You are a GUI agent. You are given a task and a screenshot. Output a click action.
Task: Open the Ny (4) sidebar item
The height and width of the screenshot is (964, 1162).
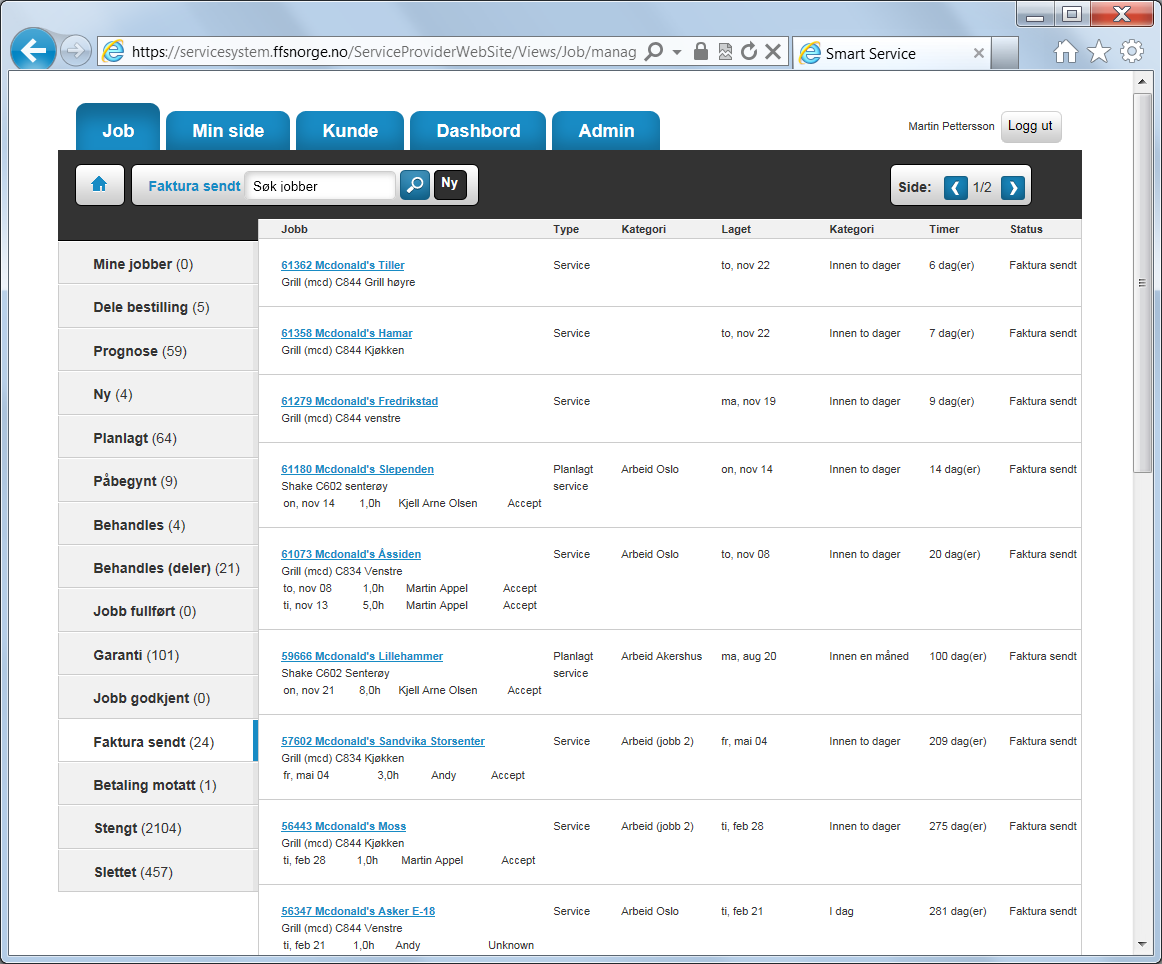(x=158, y=394)
